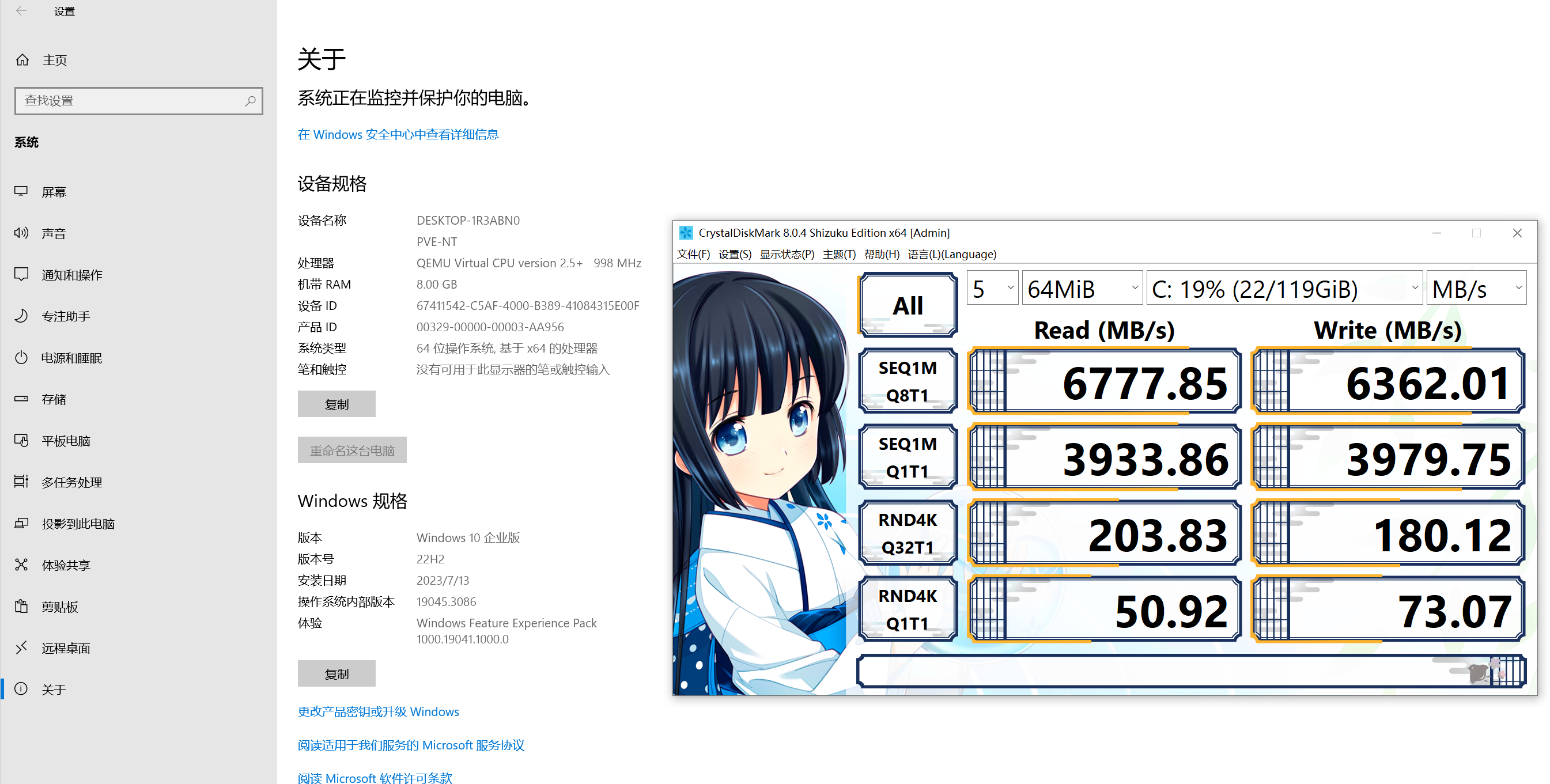Open the 主题(T) menu
Image resolution: width=1550 pixels, height=784 pixels.
[x=839, y=255]
